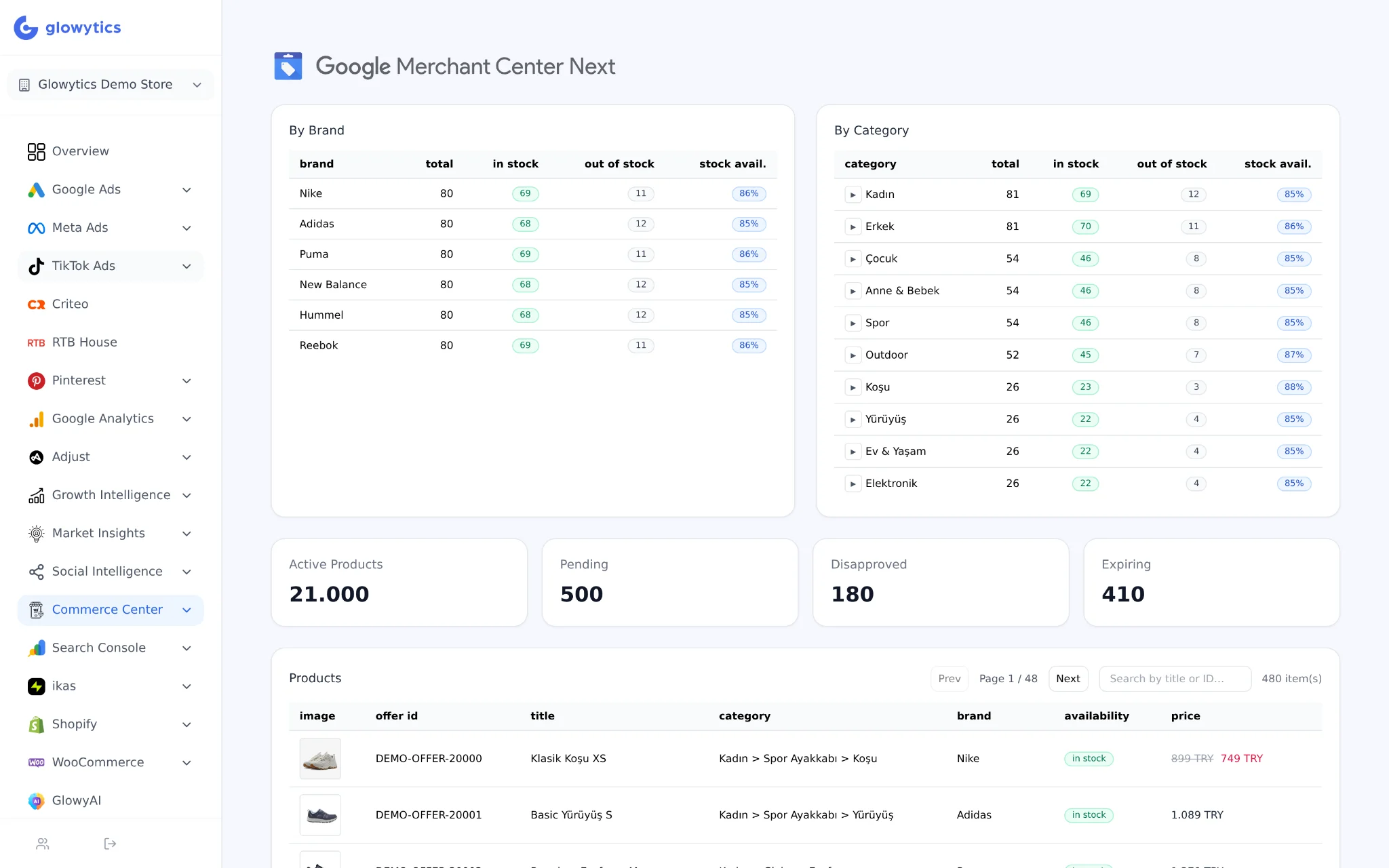Click the Prev page button
This screenshot has height=868, width=1389.
tap(949, 678)
